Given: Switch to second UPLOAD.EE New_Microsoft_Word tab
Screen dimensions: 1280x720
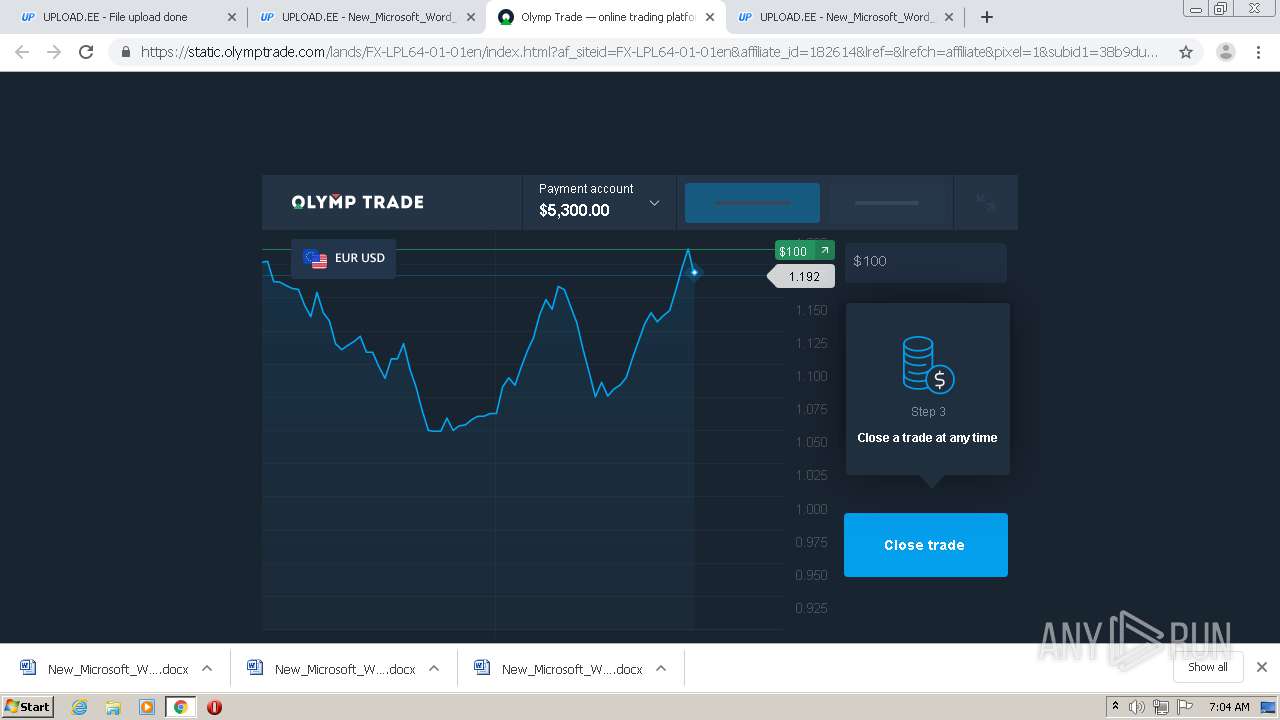Looking at the screenshot, I should pos(357,17).
